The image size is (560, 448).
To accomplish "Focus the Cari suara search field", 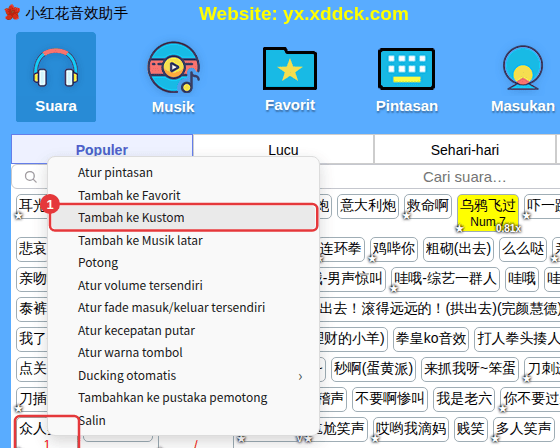I will 464,177.
